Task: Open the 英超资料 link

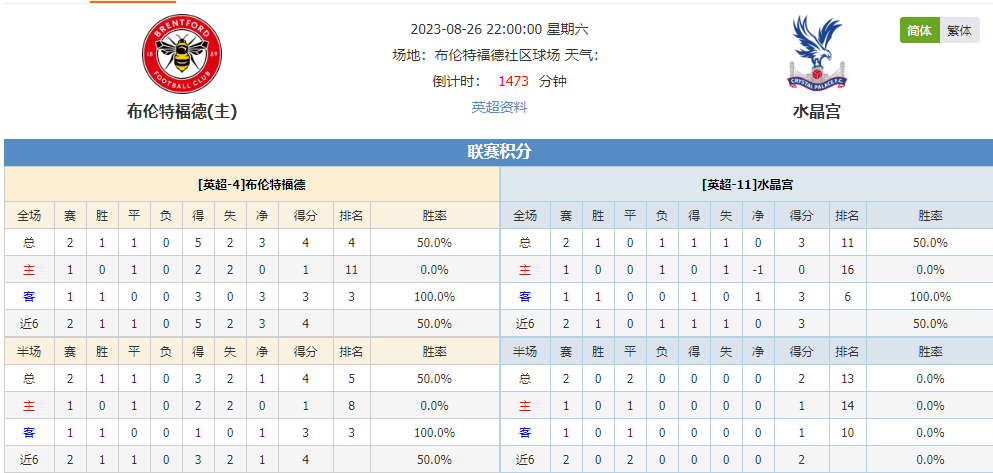Action: coord(499,107)
